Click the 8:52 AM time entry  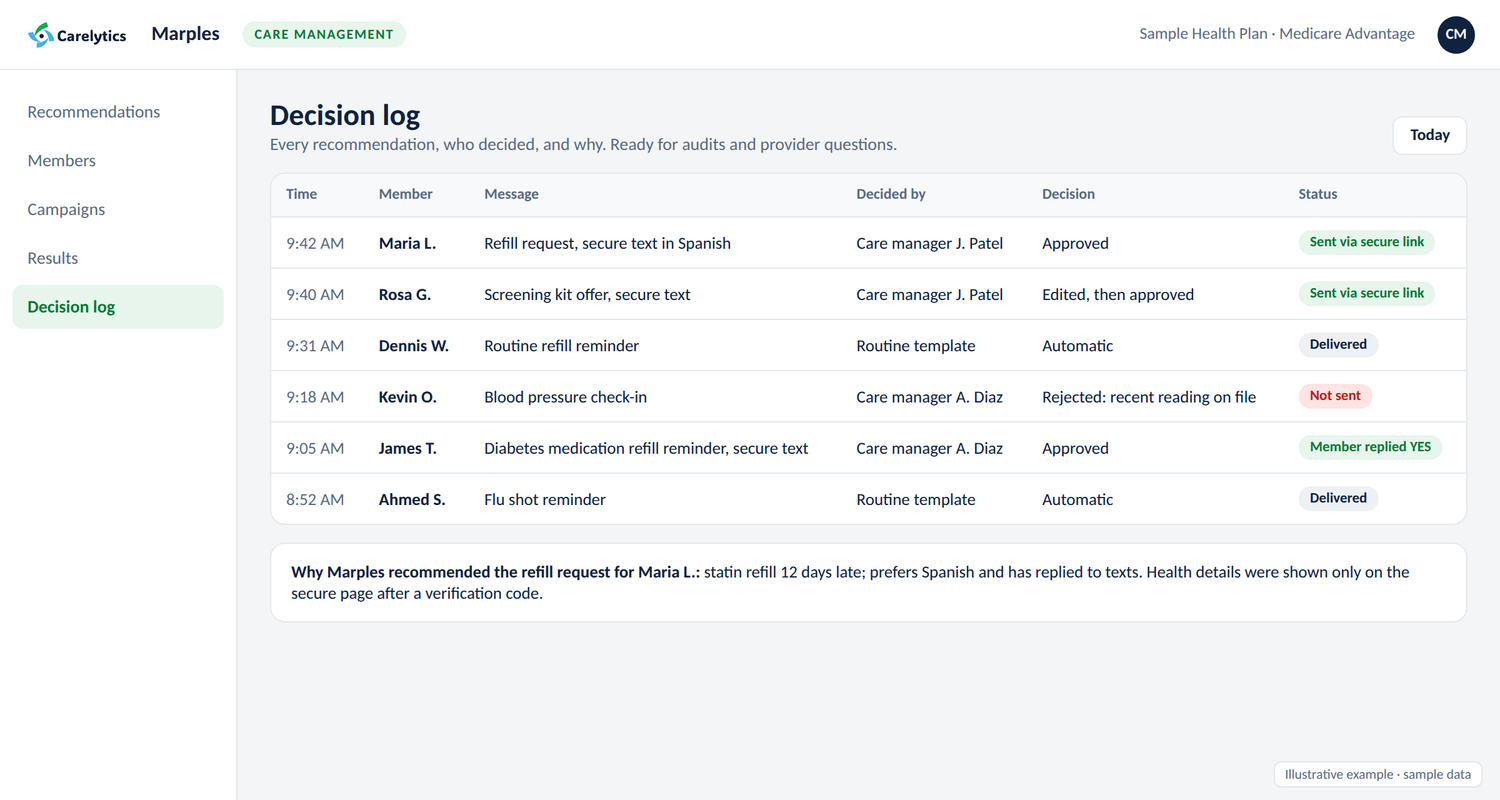315,499
